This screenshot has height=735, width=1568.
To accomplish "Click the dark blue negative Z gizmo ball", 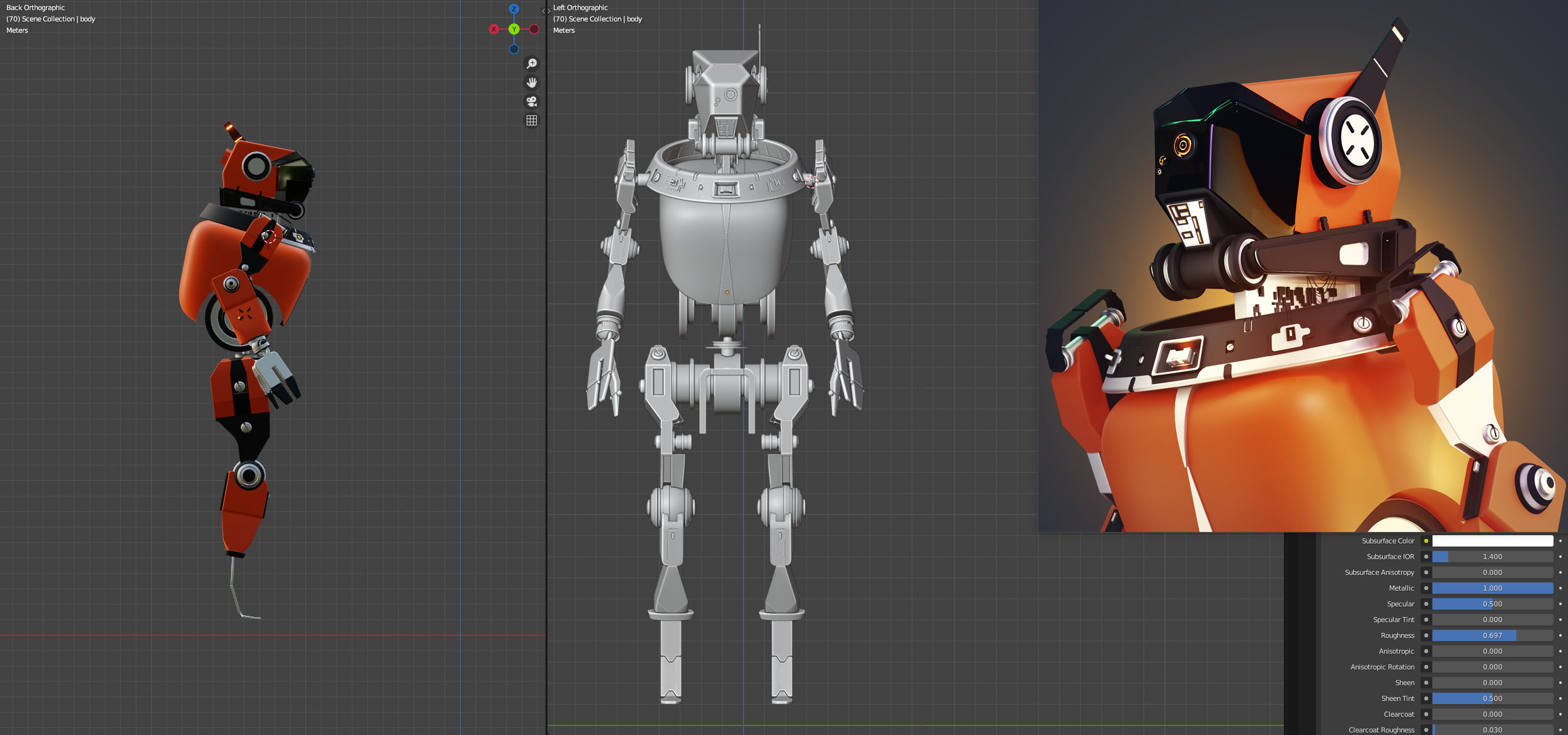I will coord(514,49).
